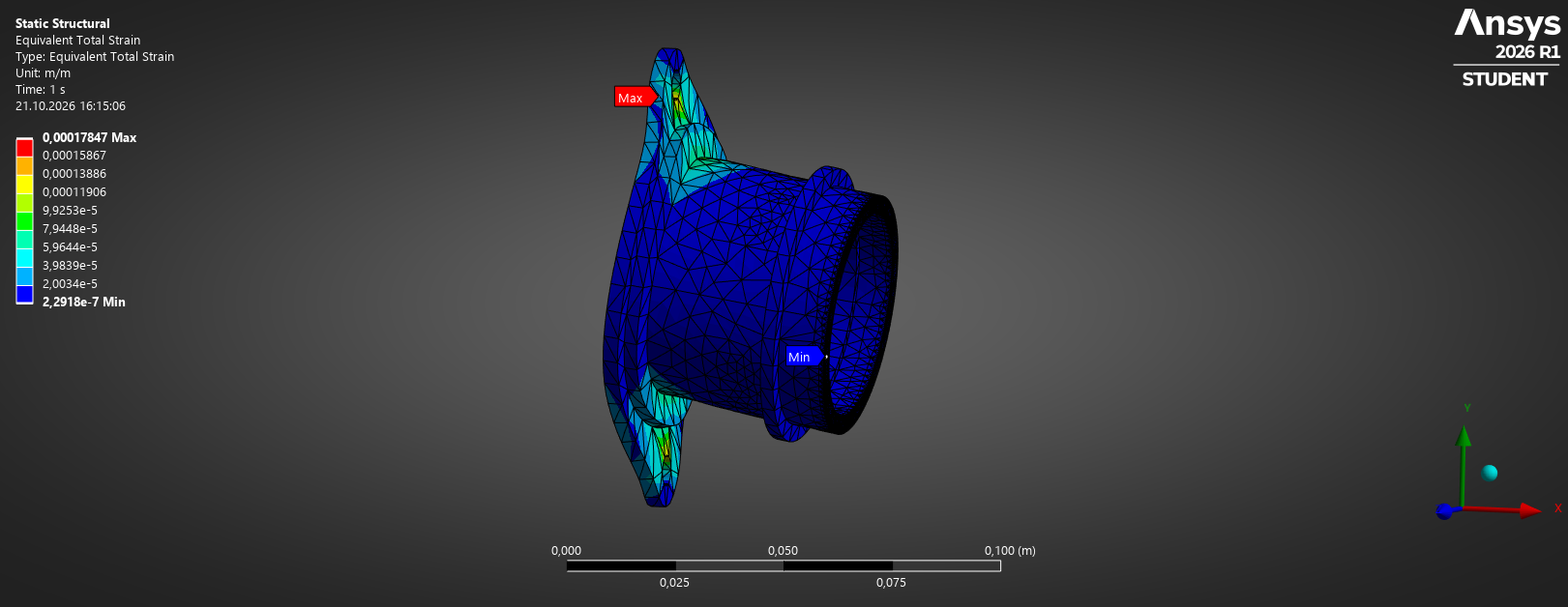Viewport: 1568px width, 607px height.
Task: Select the legend value 2,2918e-7 Min
Action: pyautogui.click(x=84, y=303)
